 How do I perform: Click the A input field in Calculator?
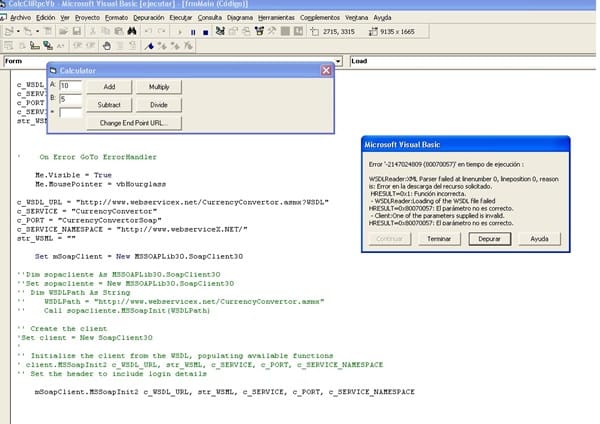[69, 87]
